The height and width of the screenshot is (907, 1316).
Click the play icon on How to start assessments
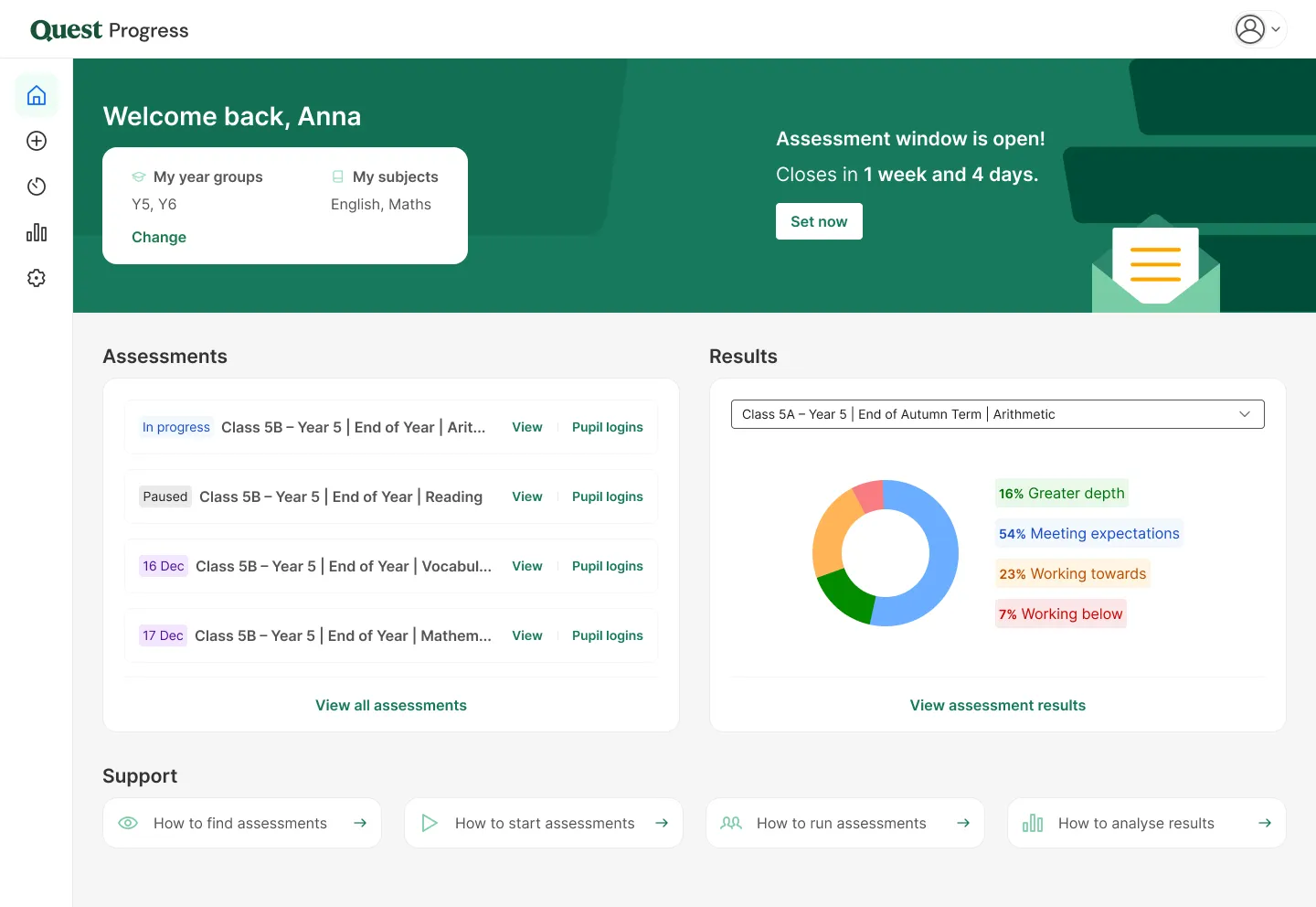pos(430,823)
